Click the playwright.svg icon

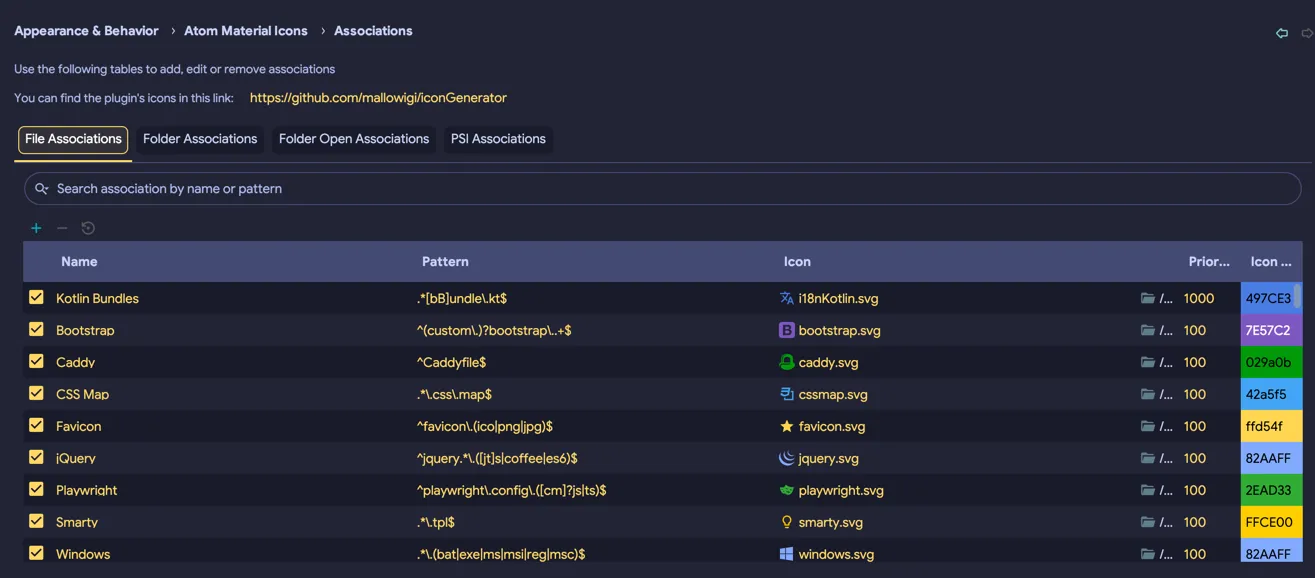tap(787, 490)
